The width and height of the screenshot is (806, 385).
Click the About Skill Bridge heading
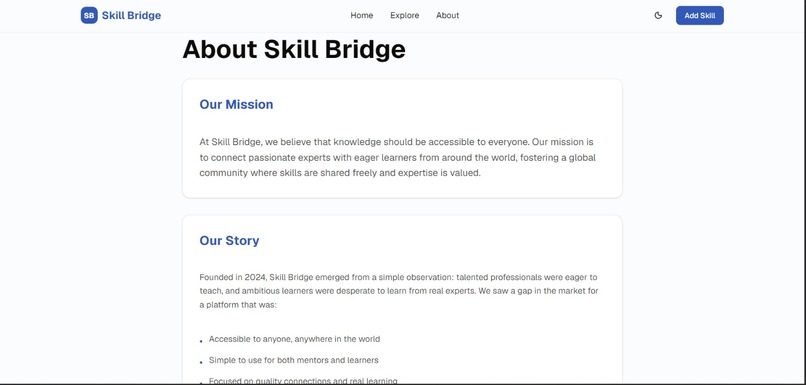tap(294, 49)
